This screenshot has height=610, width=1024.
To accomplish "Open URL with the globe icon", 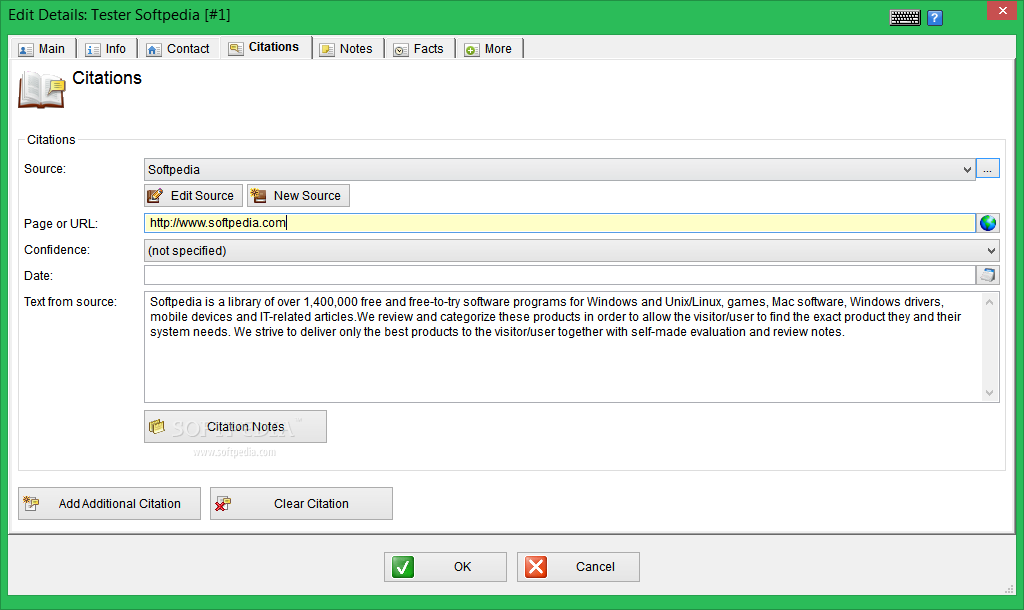I will click(x=988, y=223).
